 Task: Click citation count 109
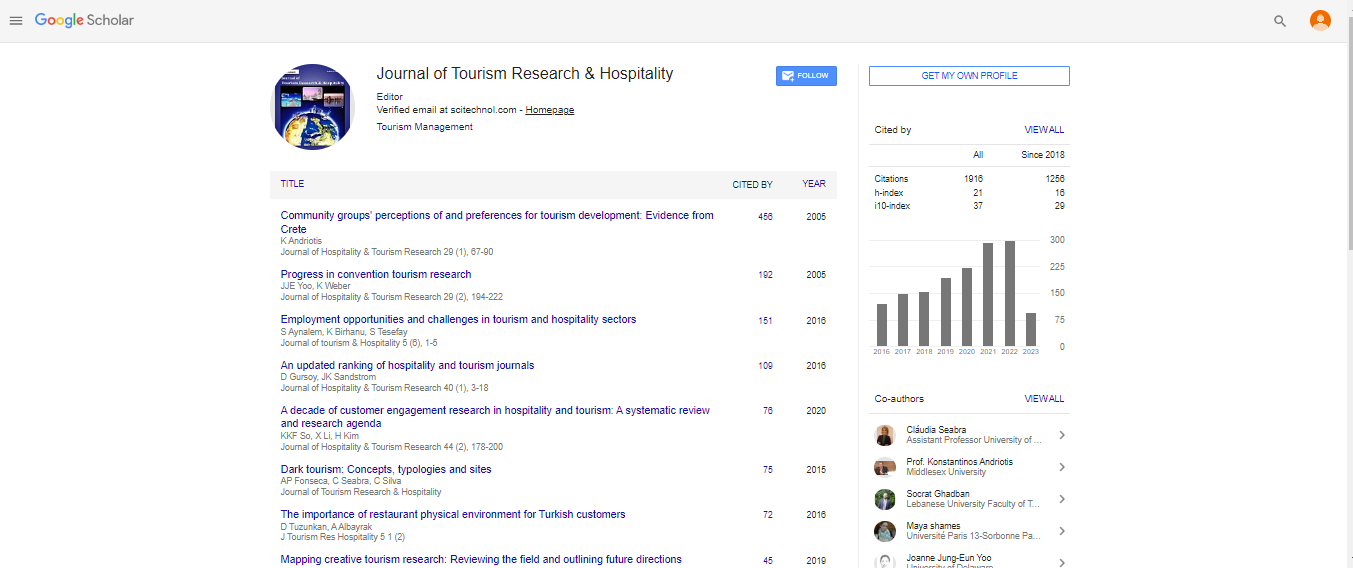coord(765,366)
